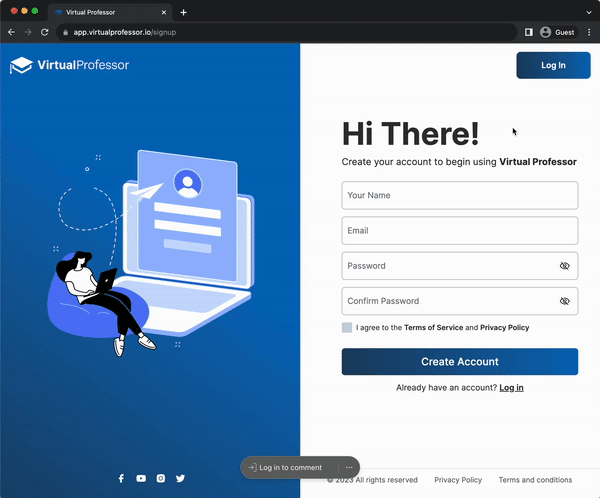
Task: Open the YouTube social icon
Action: pyautogui.click(x=141, y=479)
